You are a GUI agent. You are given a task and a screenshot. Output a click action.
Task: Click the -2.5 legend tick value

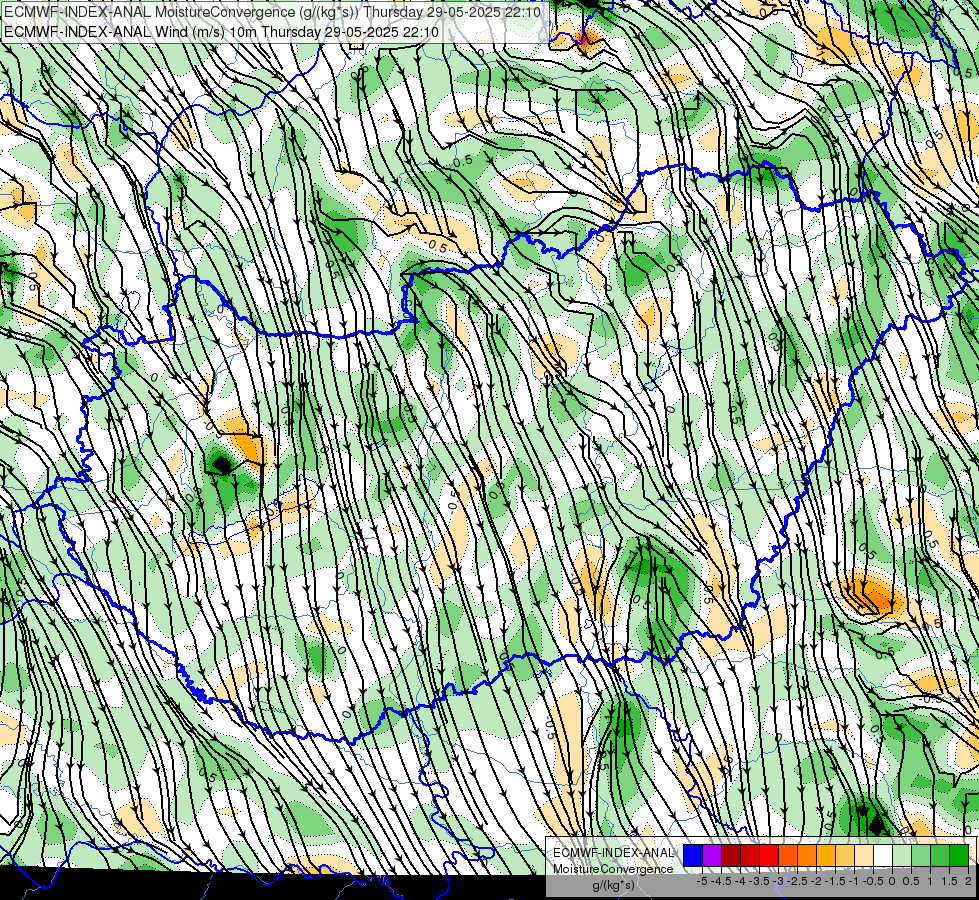coord(797,881)
